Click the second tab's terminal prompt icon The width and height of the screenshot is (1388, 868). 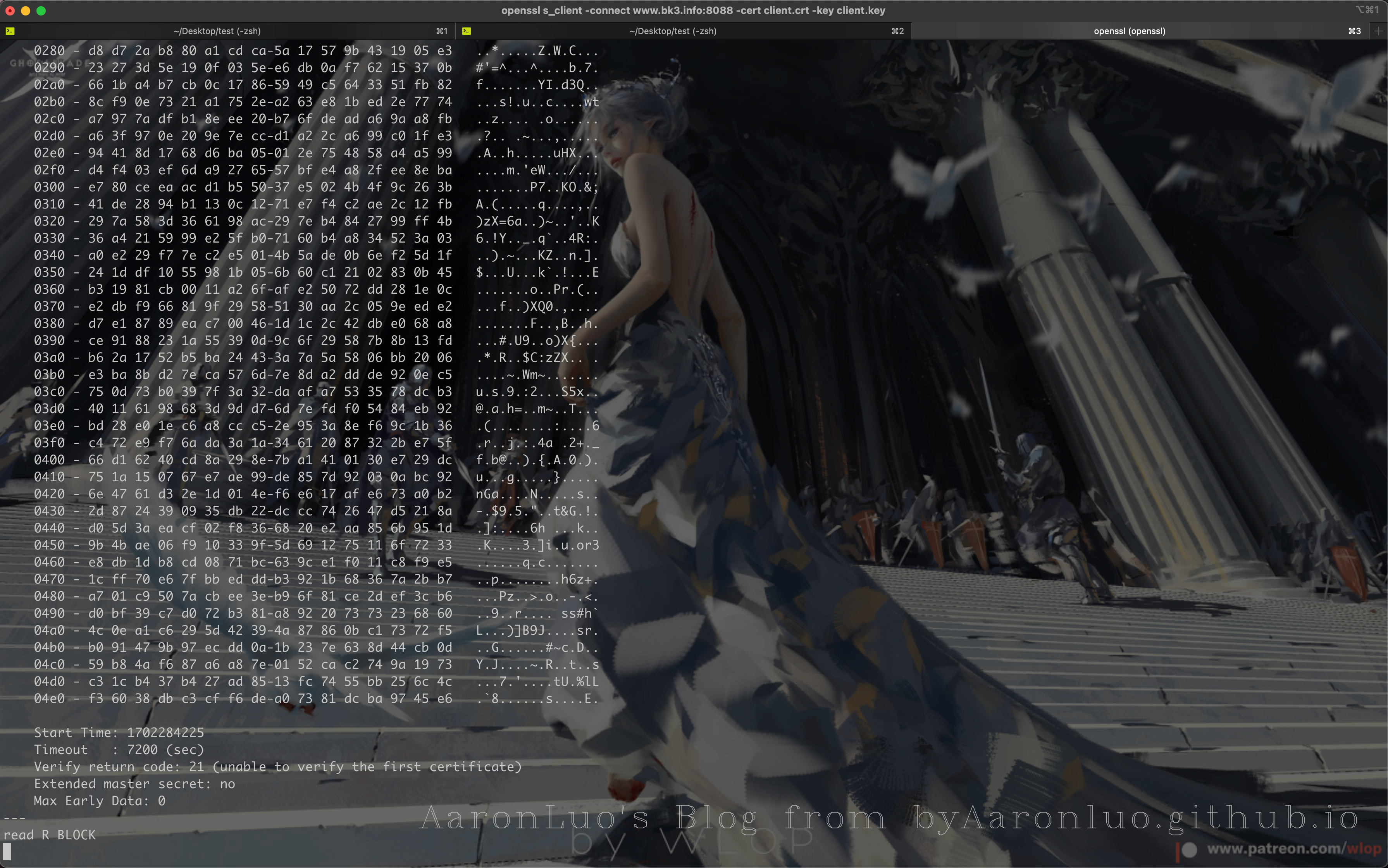click(x=466, y=31)
